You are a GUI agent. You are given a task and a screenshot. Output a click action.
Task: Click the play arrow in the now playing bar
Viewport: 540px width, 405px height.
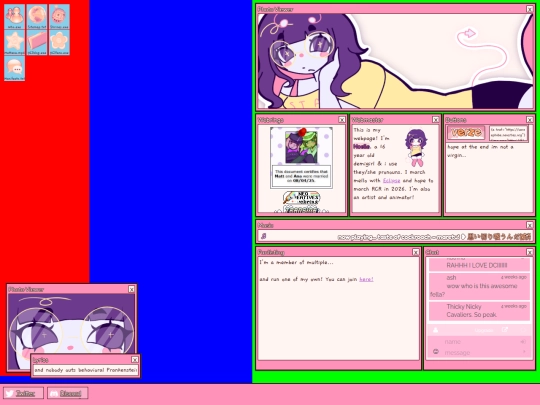(x=463, y=237)
